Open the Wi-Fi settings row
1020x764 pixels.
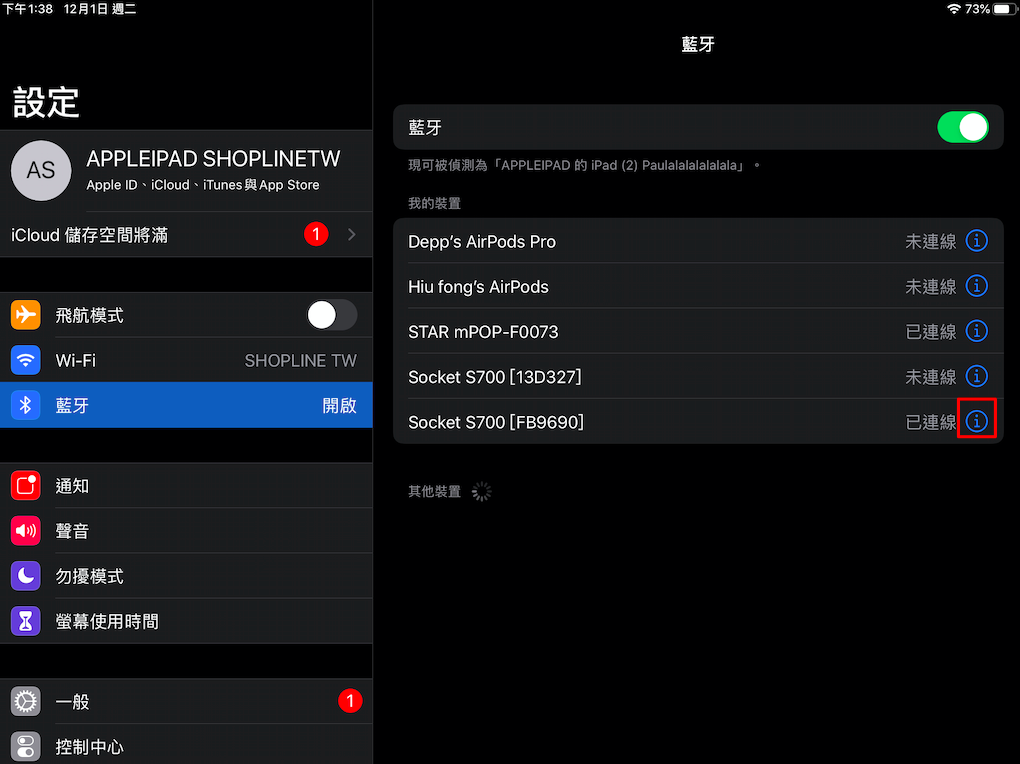pos(186,360)
